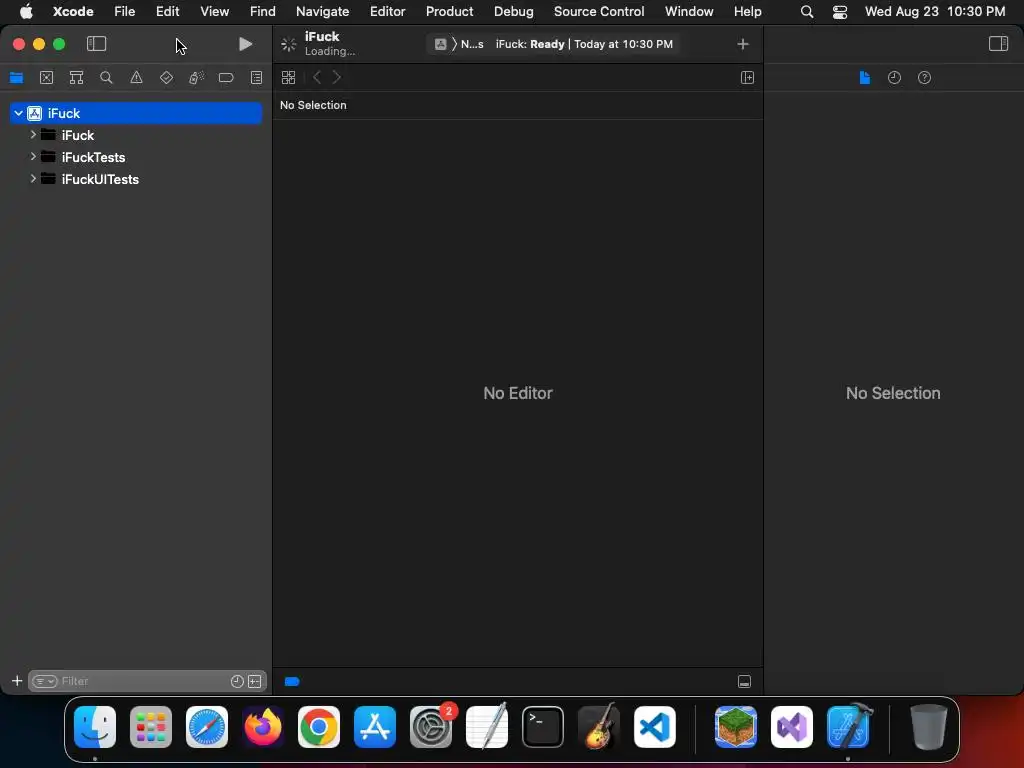1024x768 pixels.
Task: Open the Test navigator diamond icon
Action: click(167, 78)
